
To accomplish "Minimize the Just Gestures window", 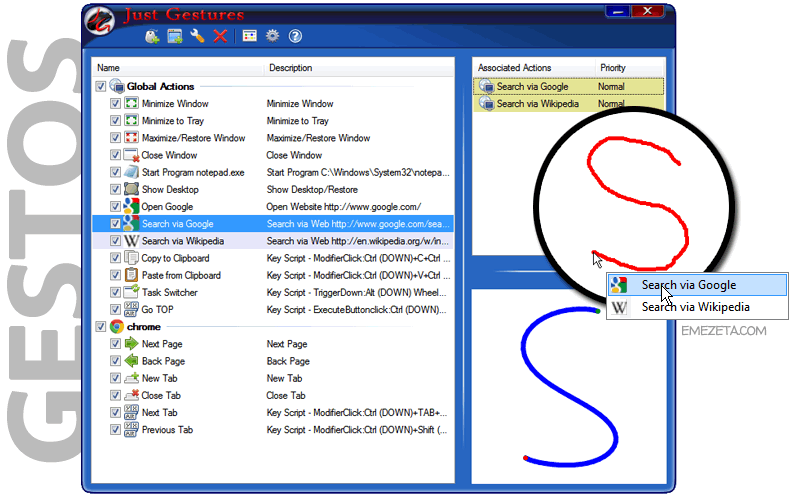I will point(617,11).
